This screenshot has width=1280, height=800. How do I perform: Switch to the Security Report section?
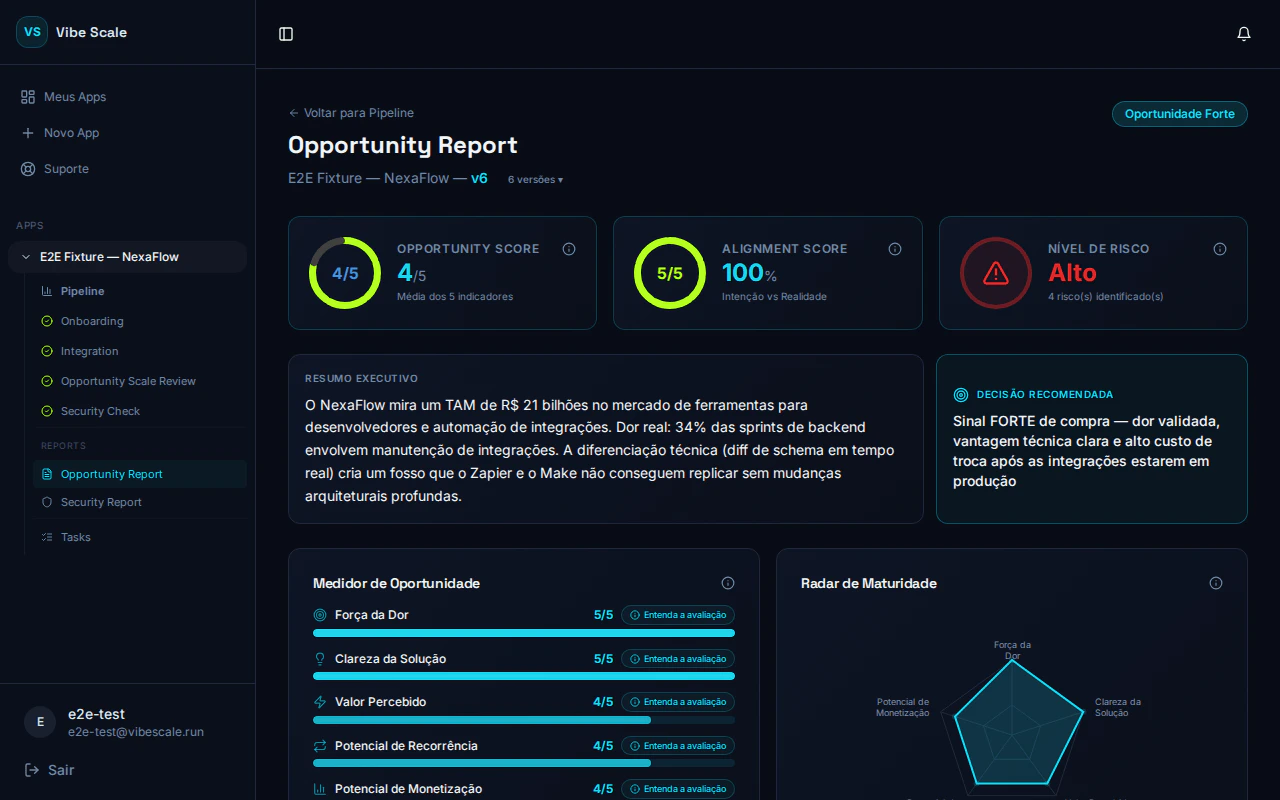coord(100,502)
